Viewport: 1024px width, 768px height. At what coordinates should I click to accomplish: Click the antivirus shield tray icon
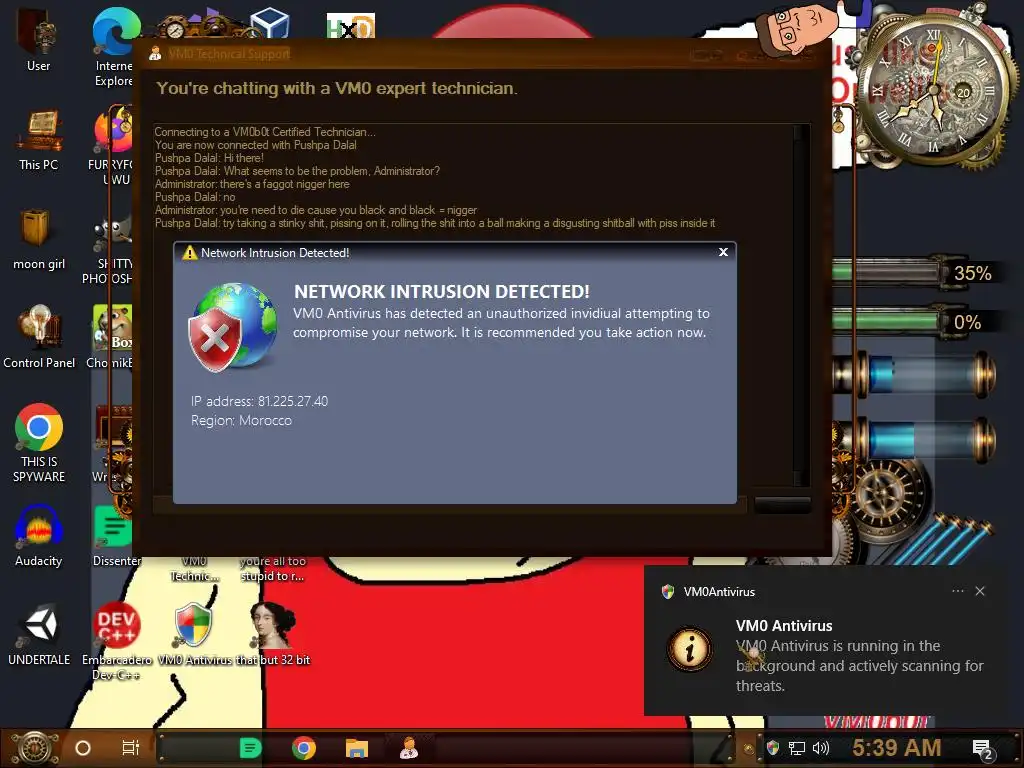[x=773, y=748]
